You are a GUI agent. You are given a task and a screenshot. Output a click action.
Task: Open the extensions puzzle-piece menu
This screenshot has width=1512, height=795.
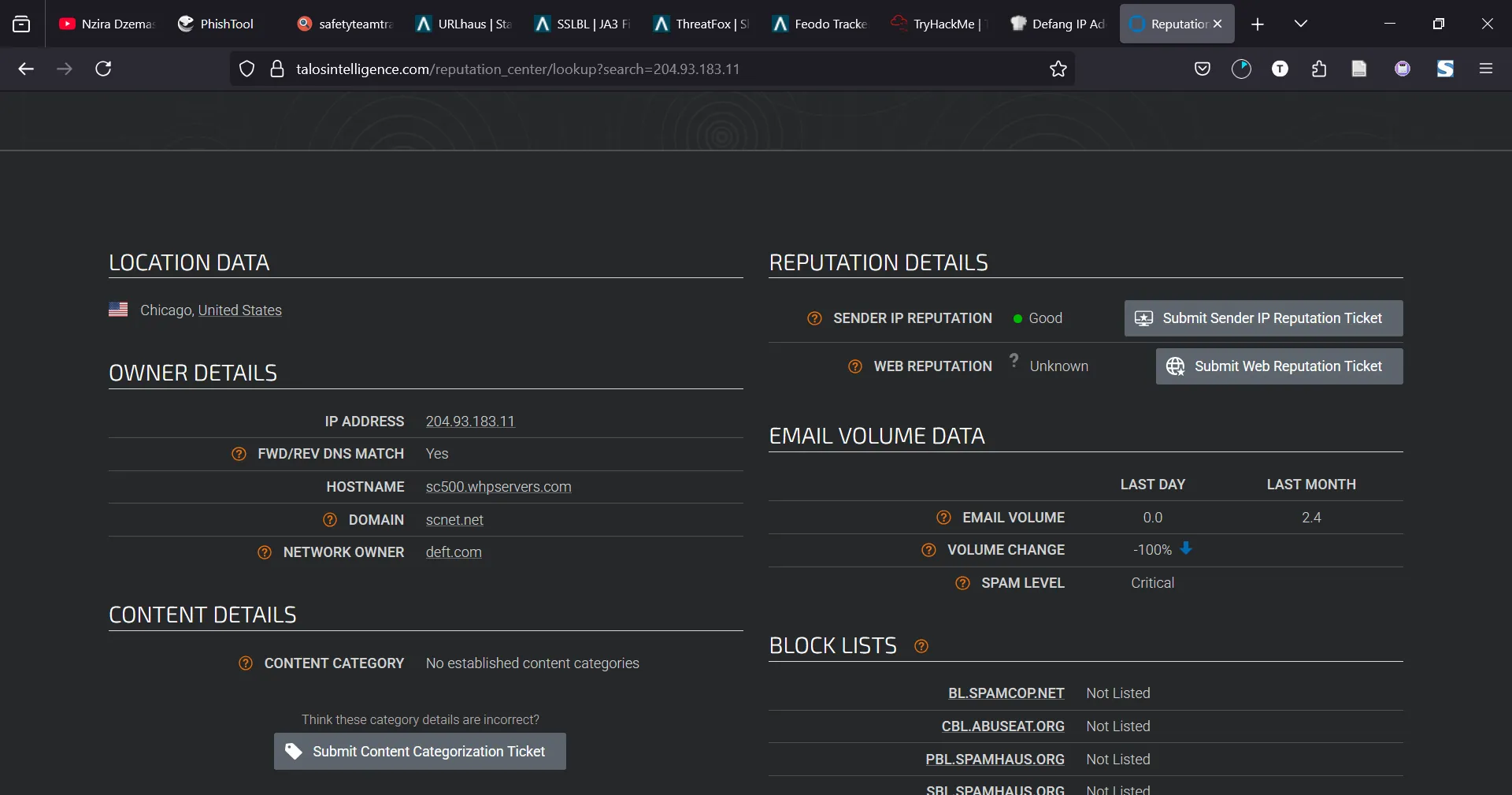tap(1319, 69)
